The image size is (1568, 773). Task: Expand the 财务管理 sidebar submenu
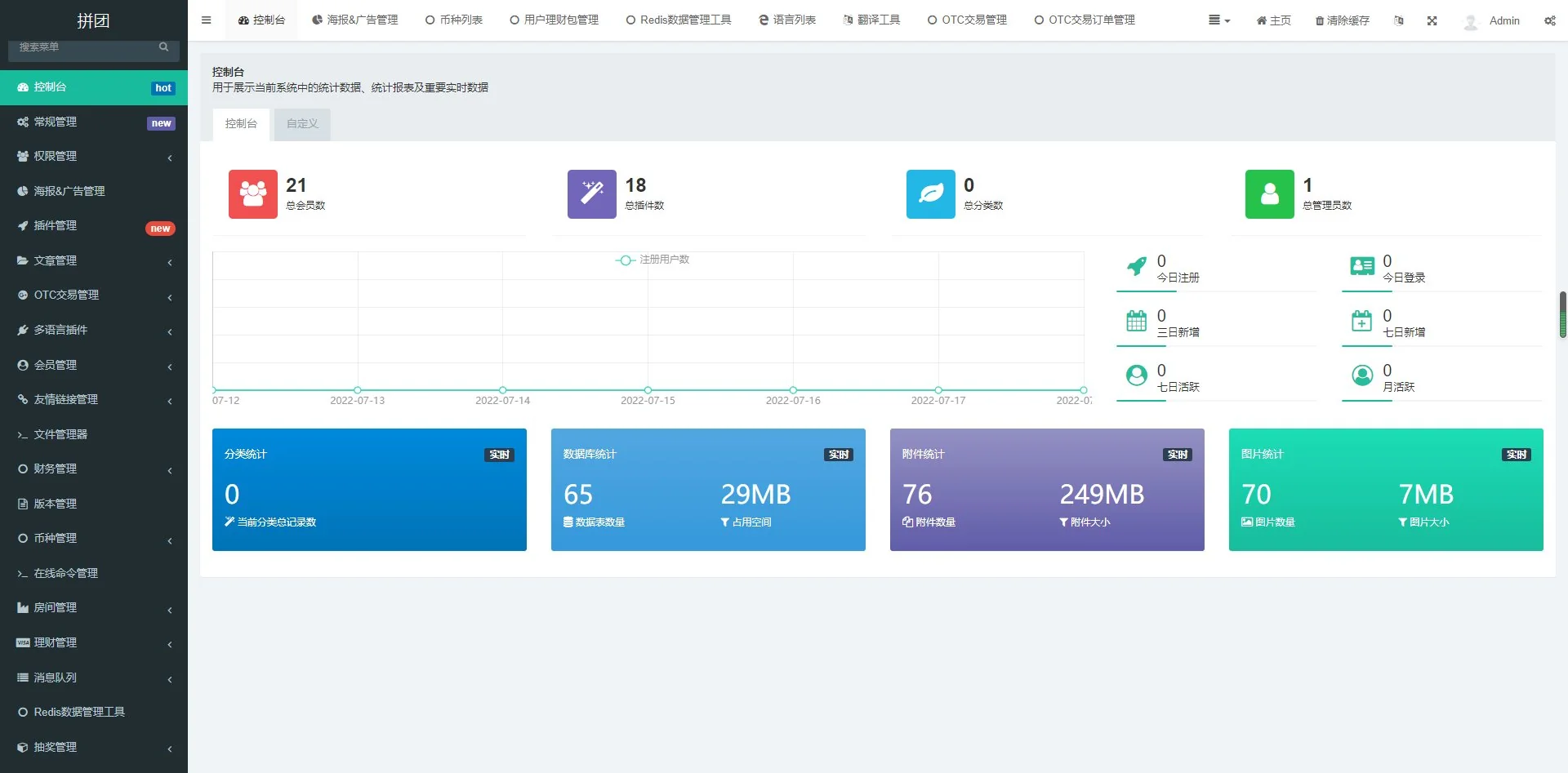point(94,469)
